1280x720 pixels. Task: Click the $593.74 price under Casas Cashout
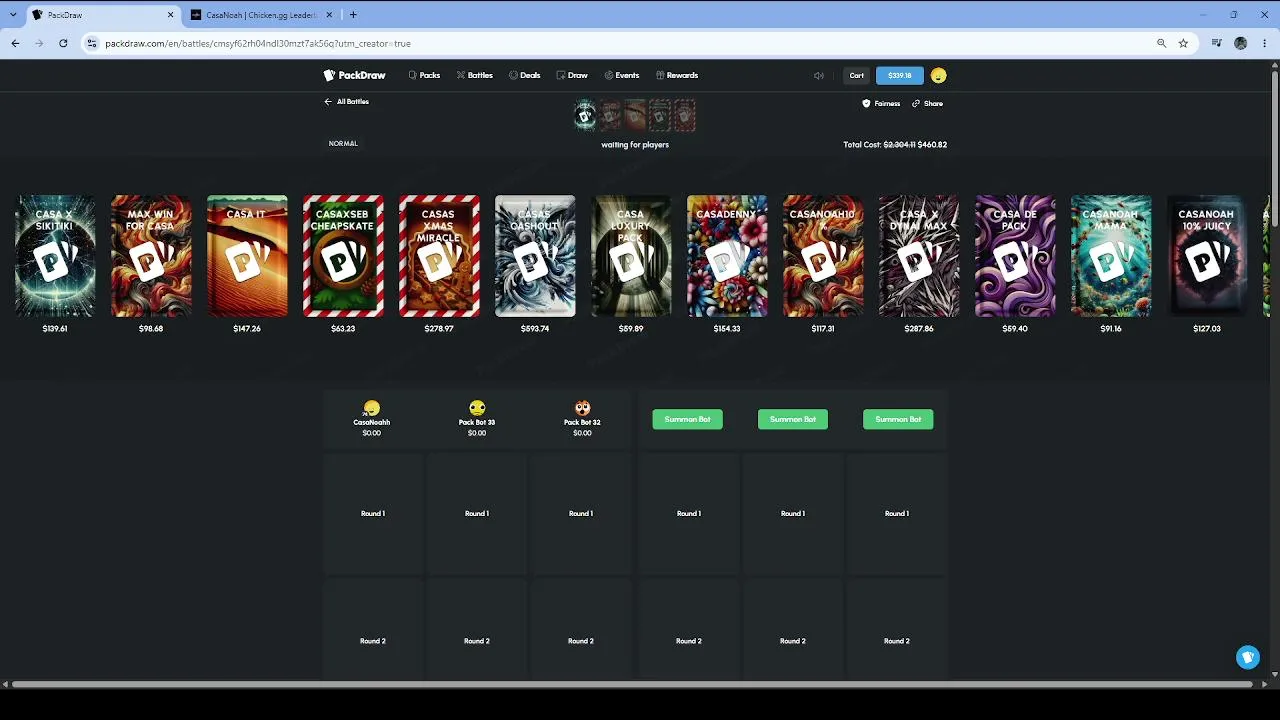[x=535, y=328]
